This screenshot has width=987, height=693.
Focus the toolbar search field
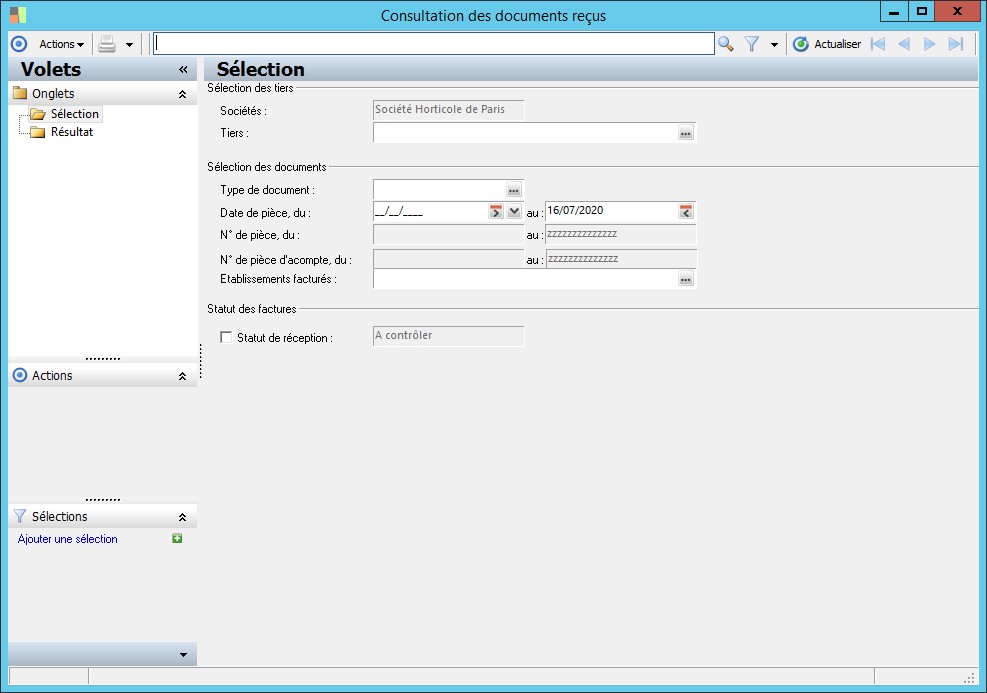[434, 43]
